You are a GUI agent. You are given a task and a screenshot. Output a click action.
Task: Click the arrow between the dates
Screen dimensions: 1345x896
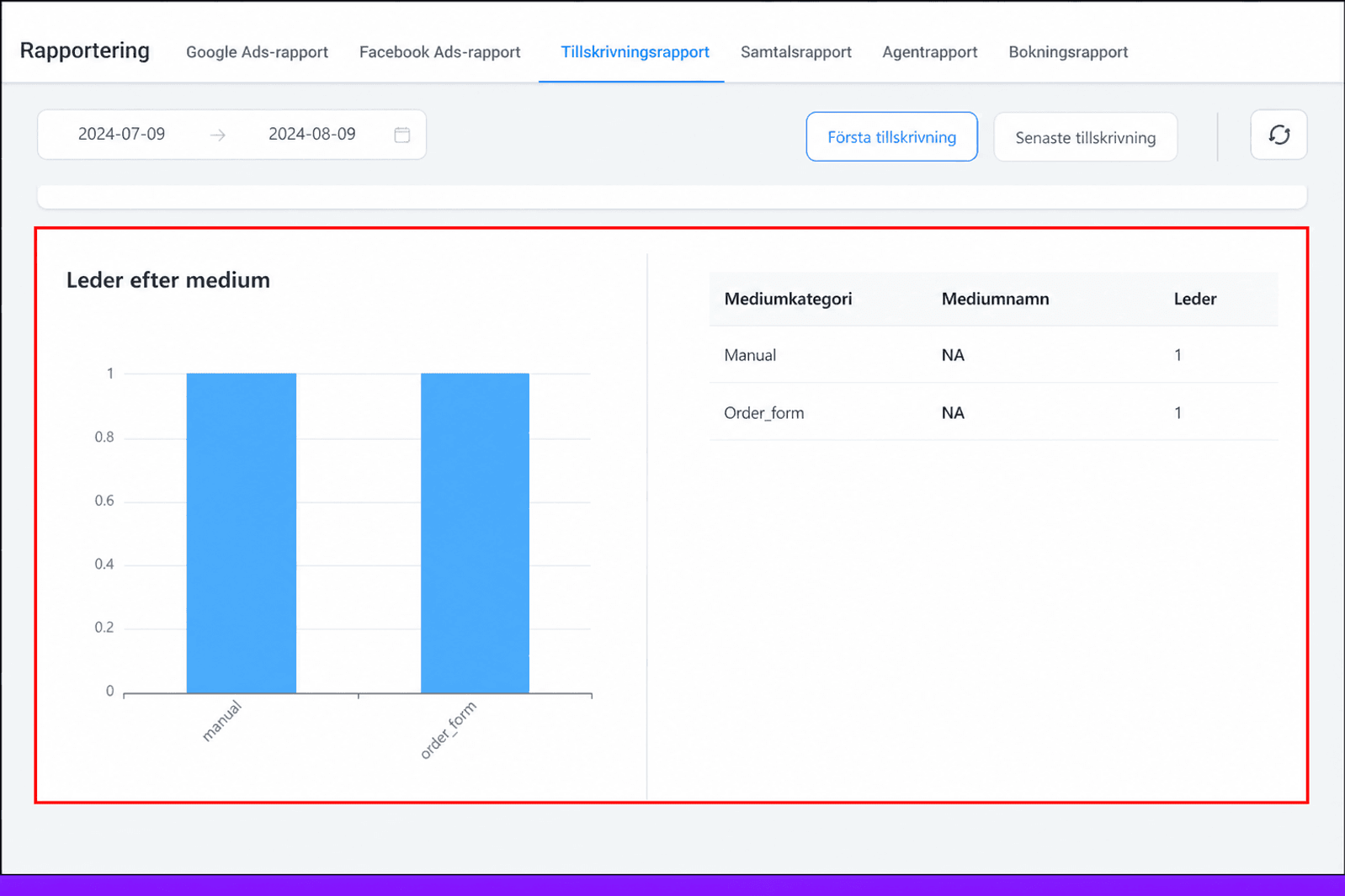click(218, 135)
